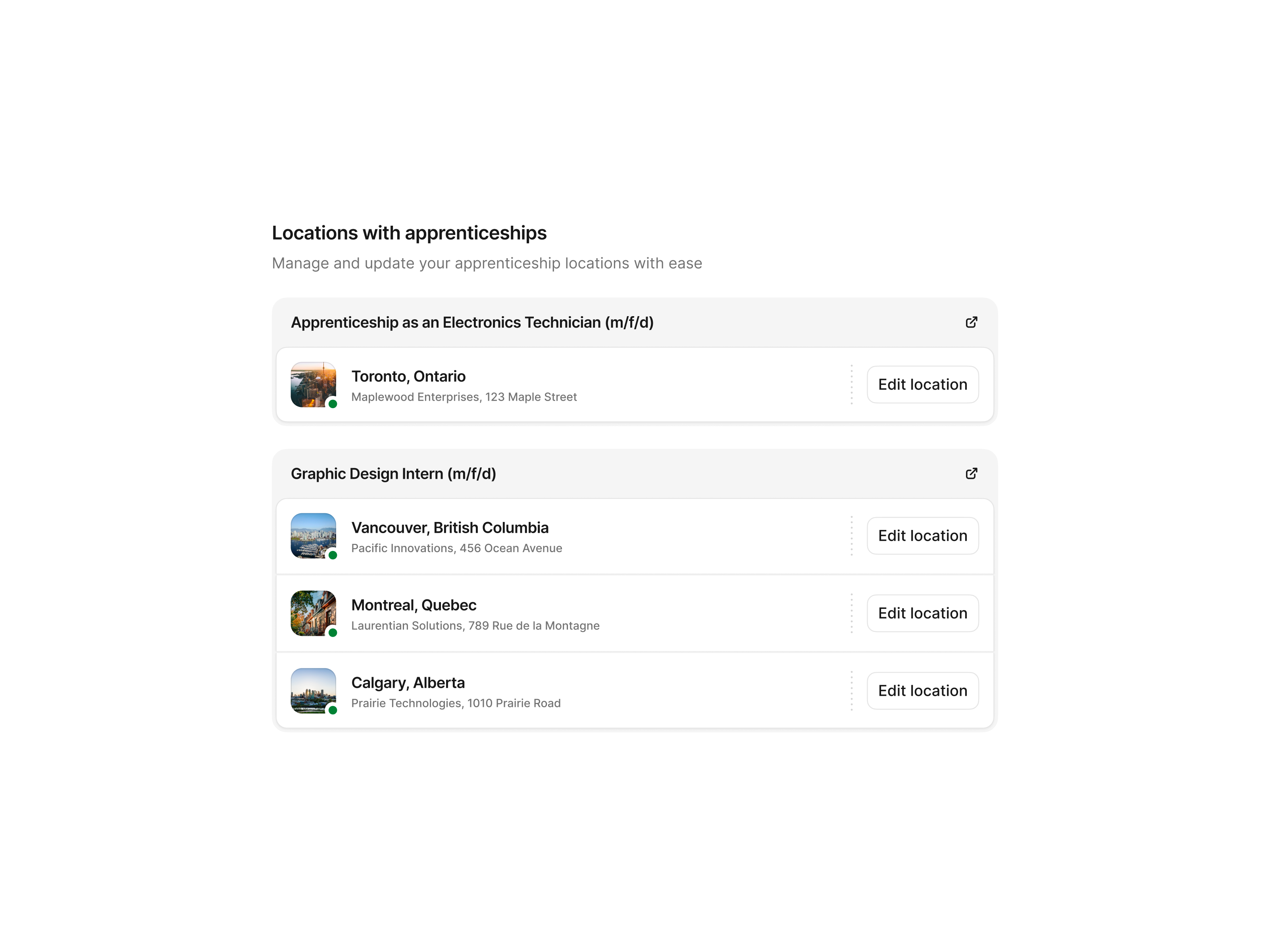Click the Vancouver harbor thumbnail

[x=314, y=535]
